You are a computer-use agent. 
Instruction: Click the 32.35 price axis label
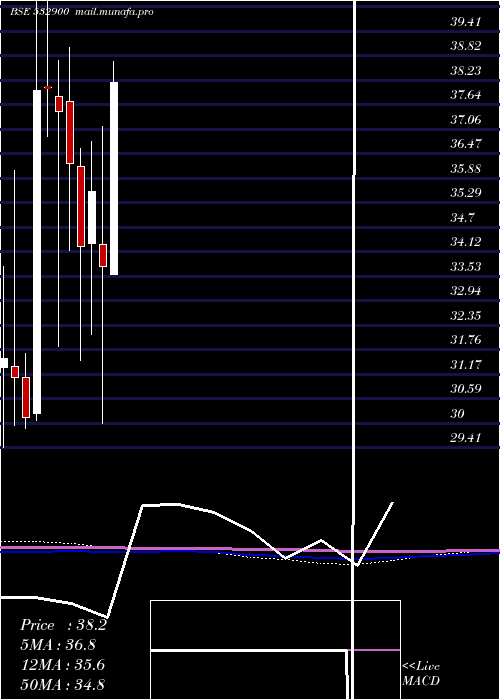(466, 316)
